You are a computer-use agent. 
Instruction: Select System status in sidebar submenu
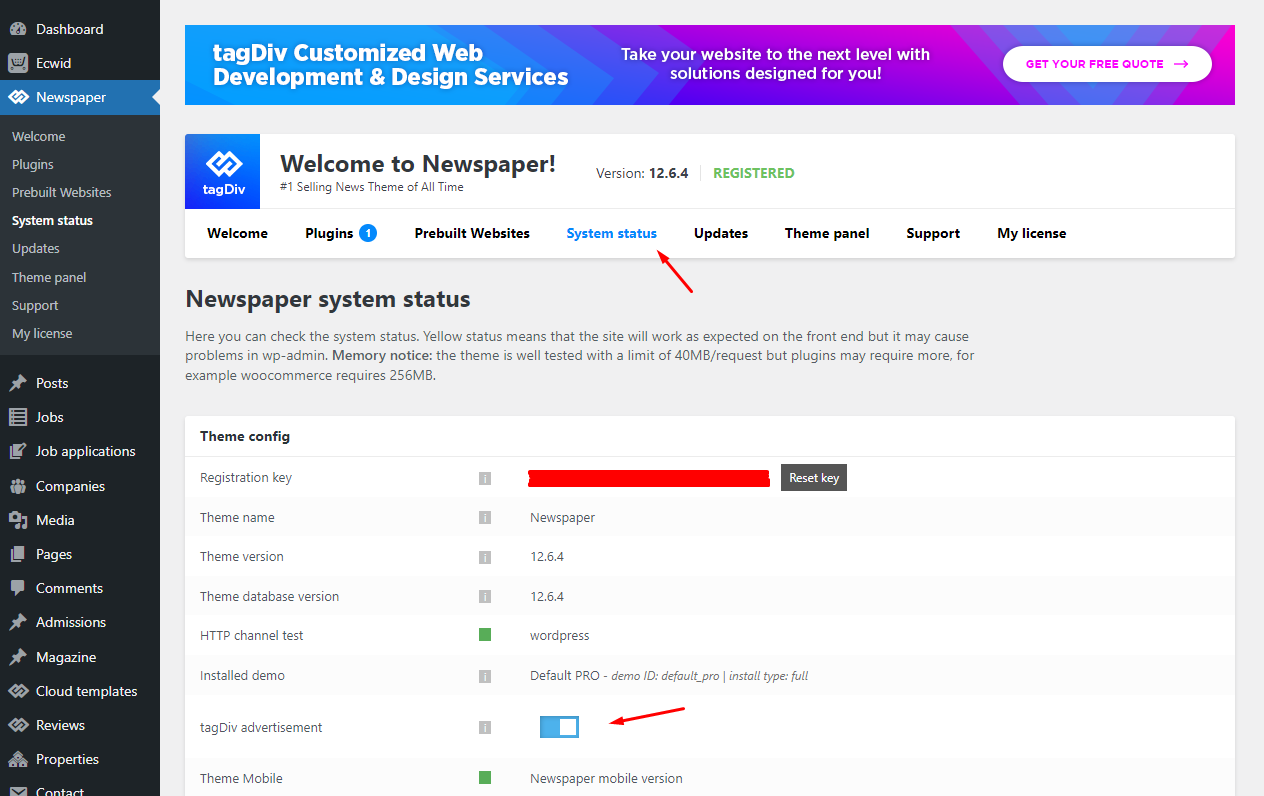pyautogui.click(x=52, y=221)
